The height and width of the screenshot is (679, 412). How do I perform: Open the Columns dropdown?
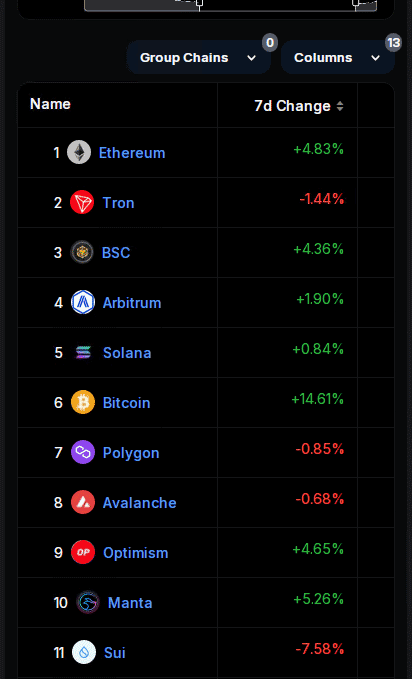point(337,58)
